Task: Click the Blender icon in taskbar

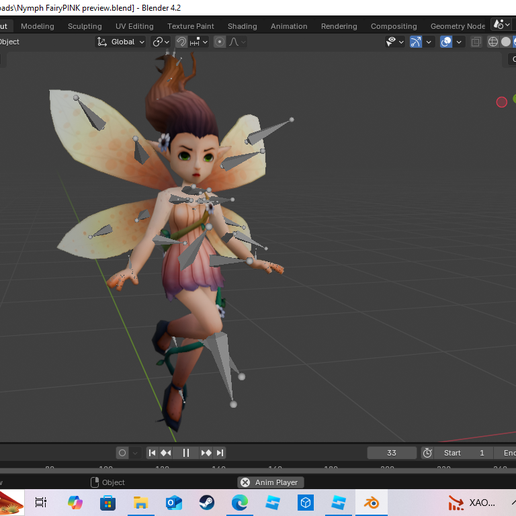Action: coord(371,503)
